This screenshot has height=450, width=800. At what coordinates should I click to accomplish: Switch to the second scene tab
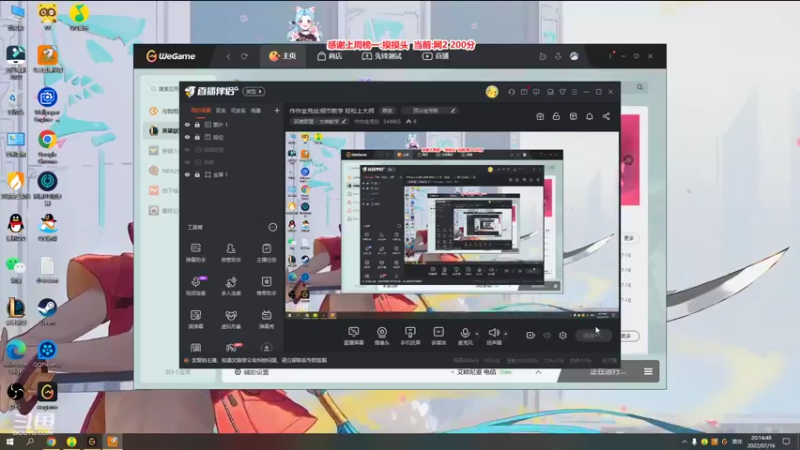[x=220, y=110]
